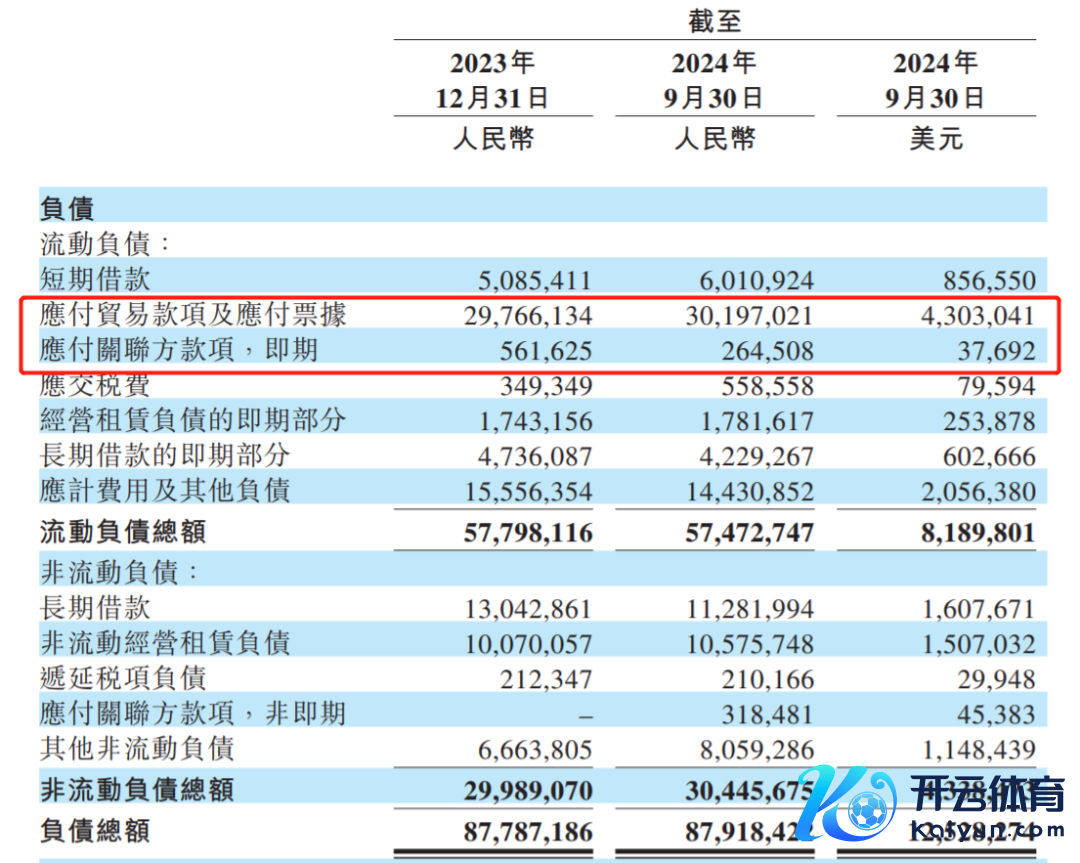Click the 負債總額 total row label
The width and height of the screenshot is (1080, 863).
[95, 830]
